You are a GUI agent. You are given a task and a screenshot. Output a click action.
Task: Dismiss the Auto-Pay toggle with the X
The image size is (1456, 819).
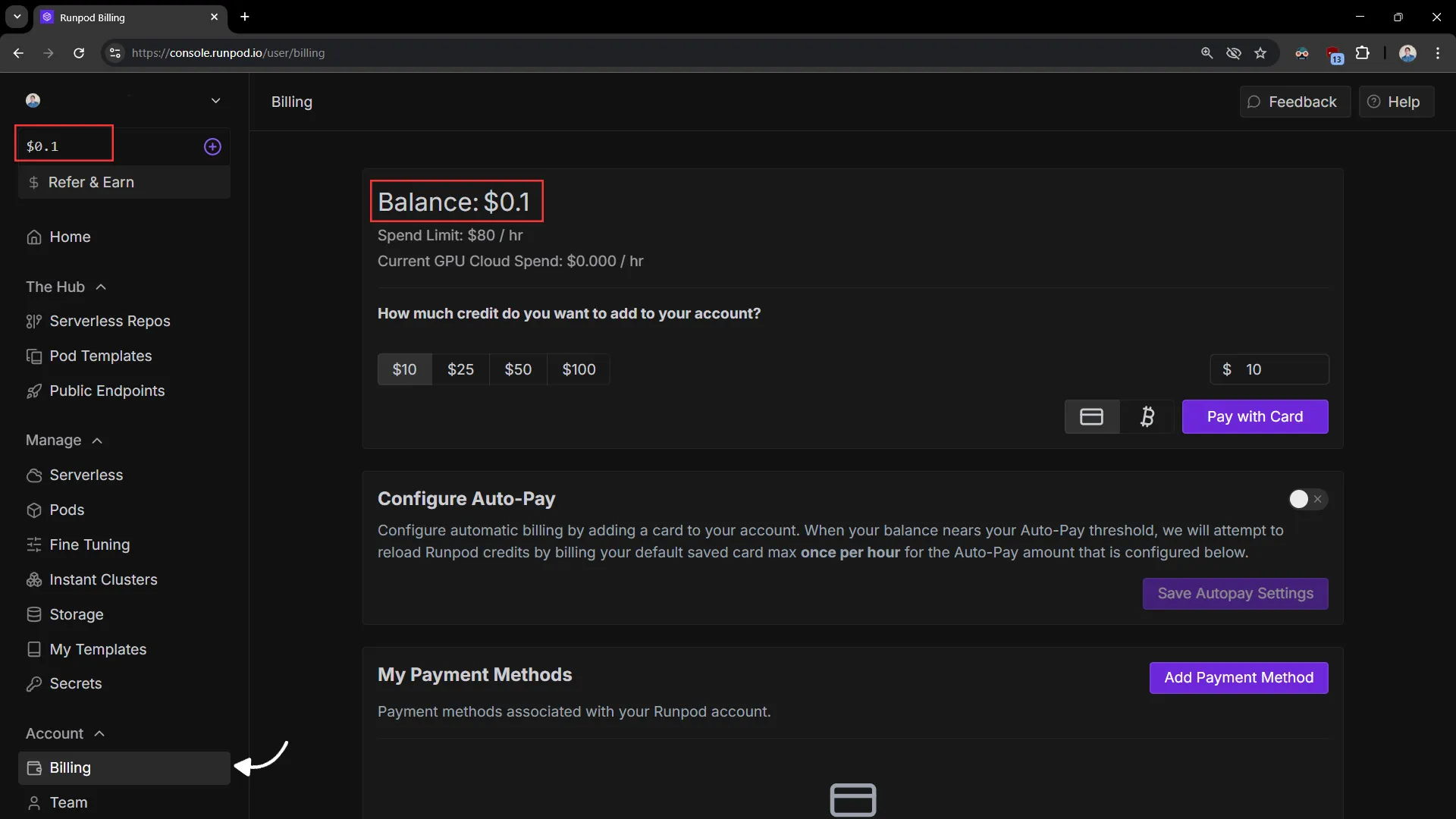[x=1319, y=499]
